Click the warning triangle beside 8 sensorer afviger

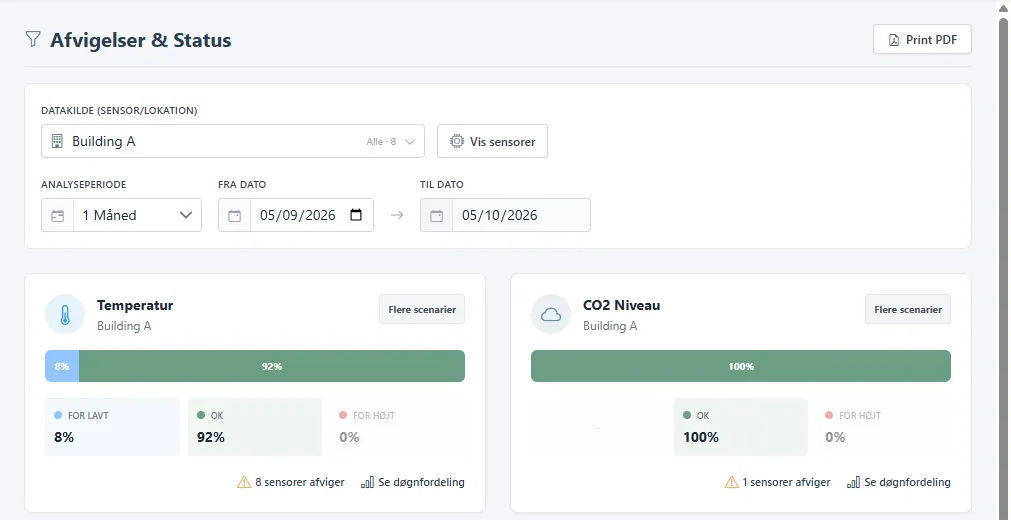click(244, 482)
